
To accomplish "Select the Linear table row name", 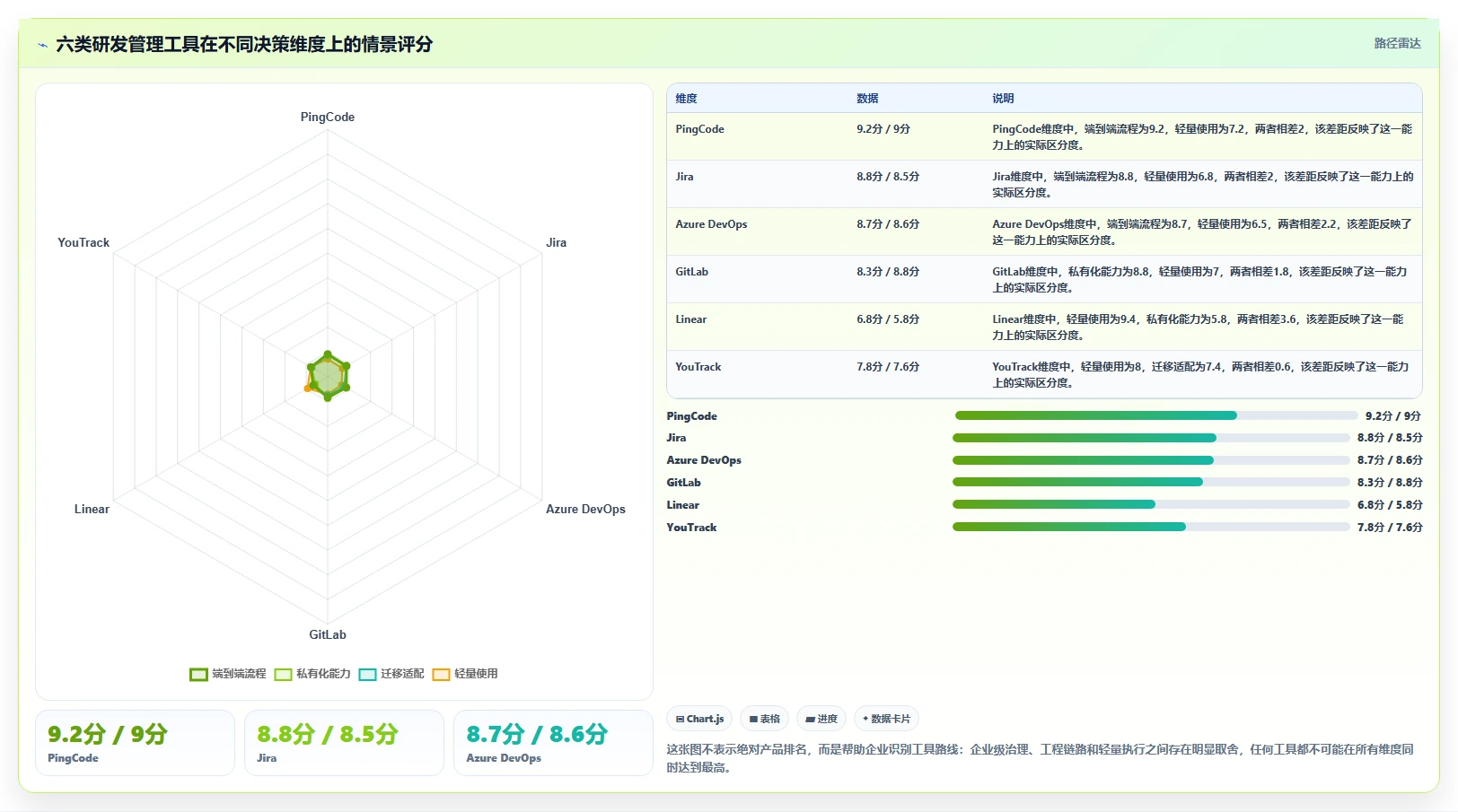I will pyautogui.click(x=690, y=319).
